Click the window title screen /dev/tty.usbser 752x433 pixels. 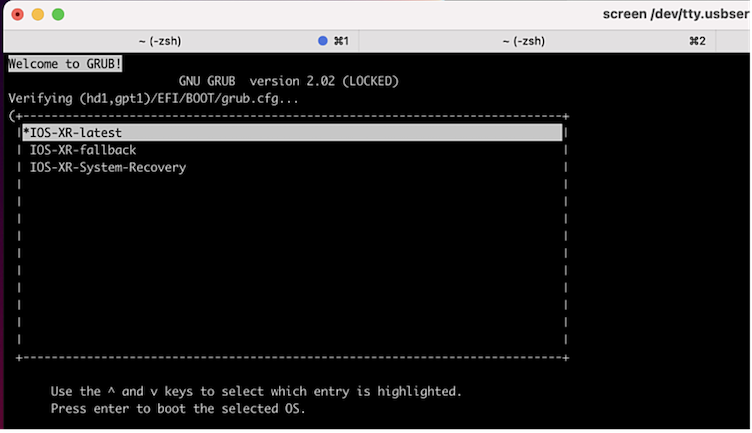click(676, 14)
